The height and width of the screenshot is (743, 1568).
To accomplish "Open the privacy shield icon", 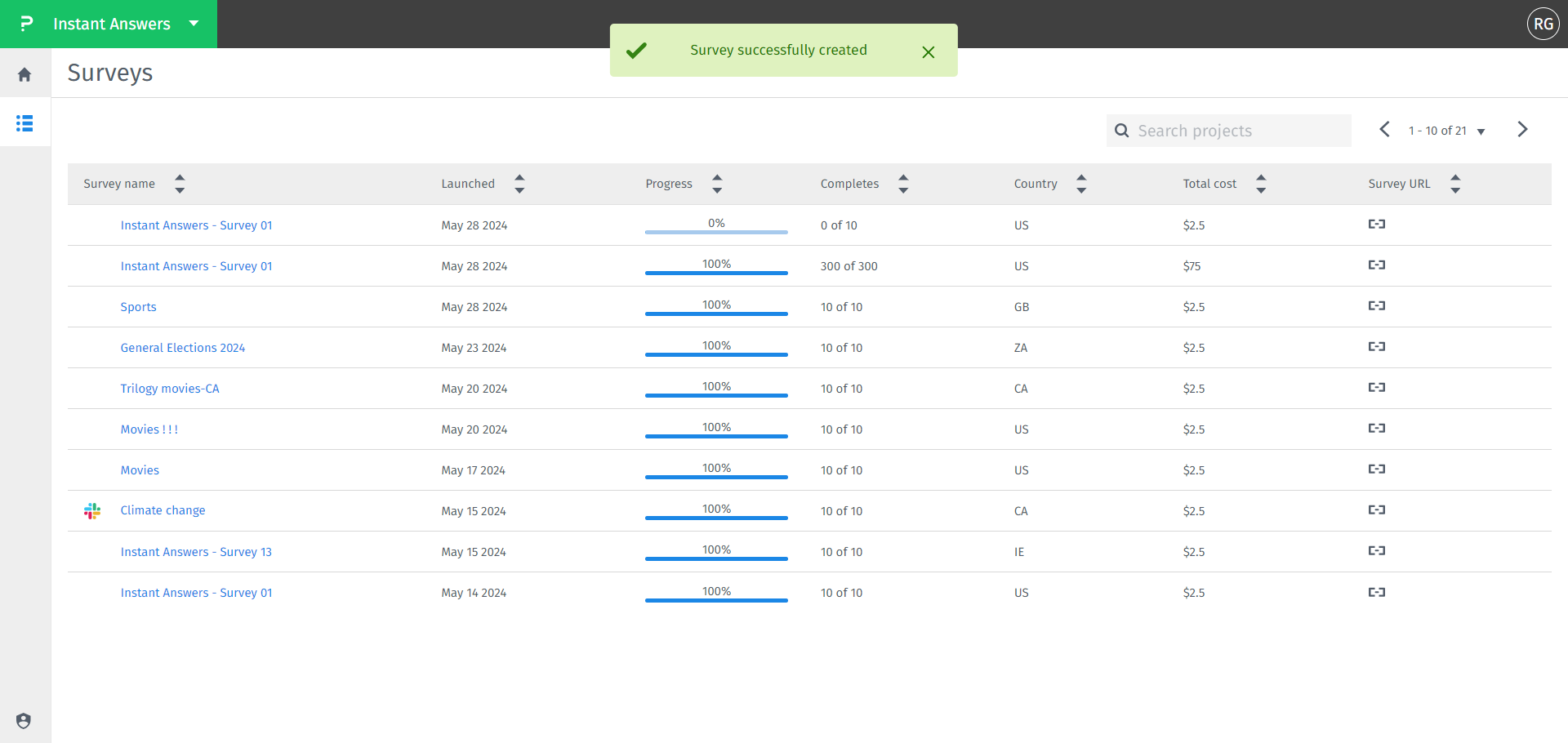I will point(24,721).
